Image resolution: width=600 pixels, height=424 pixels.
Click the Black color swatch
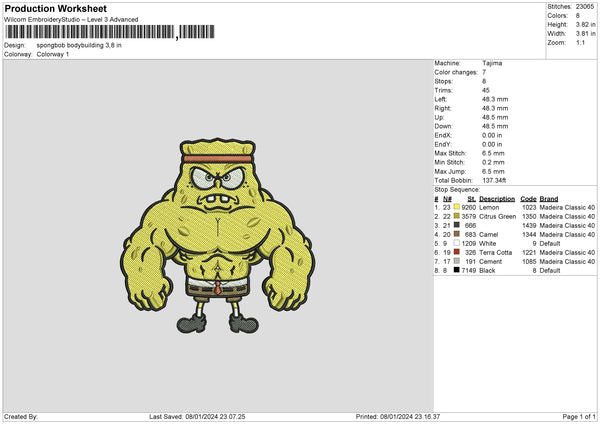pyautogui.click(x=457, y=270)
